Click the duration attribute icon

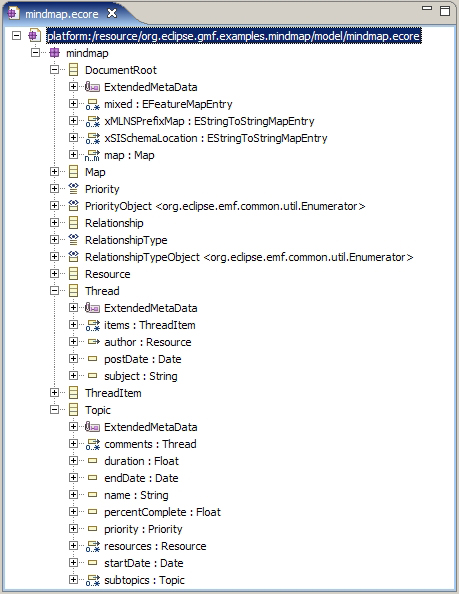click(x=92, y=461)
